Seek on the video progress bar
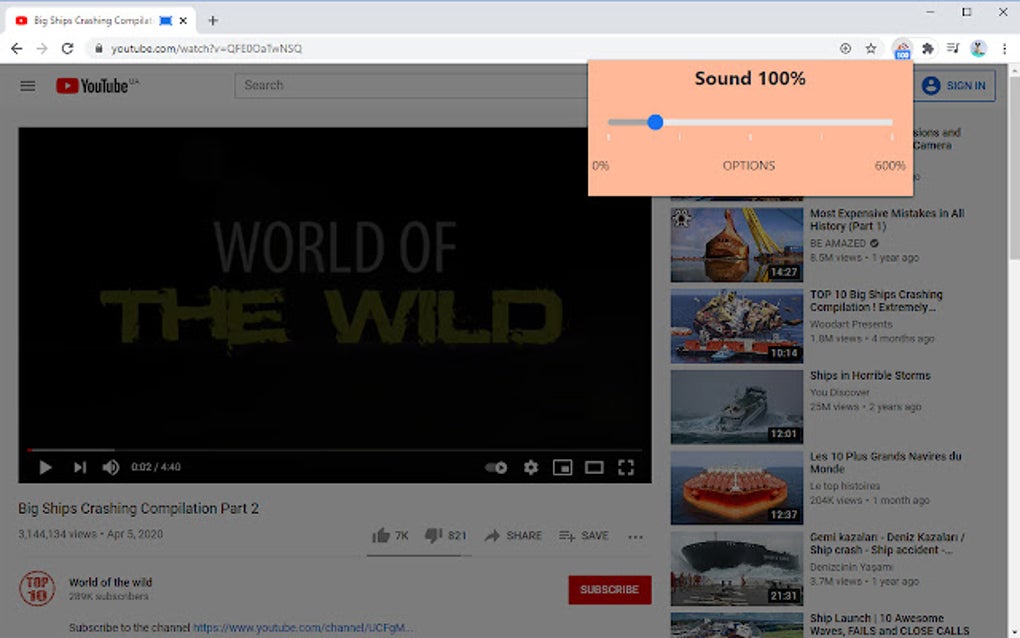This screenshot has width=1020, height=638. 334,449
